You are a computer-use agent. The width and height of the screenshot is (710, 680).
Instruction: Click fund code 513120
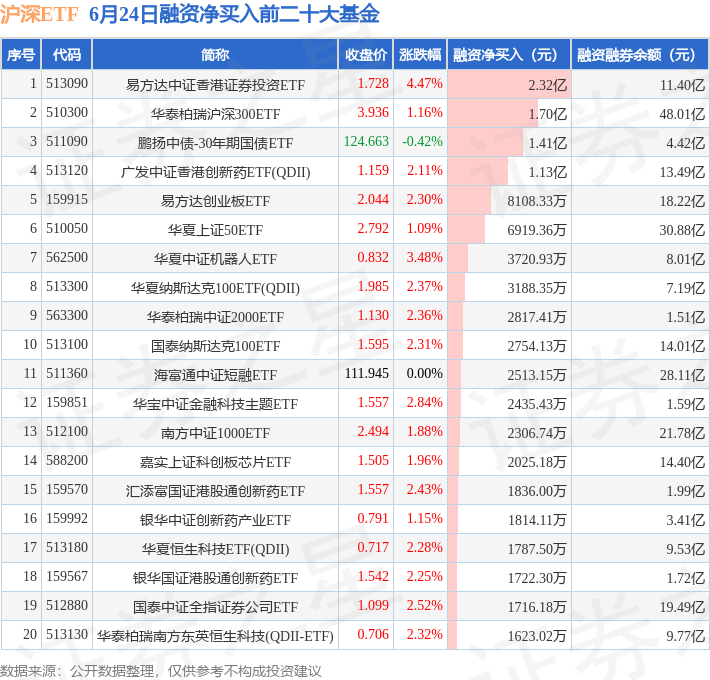coord(67,171)
